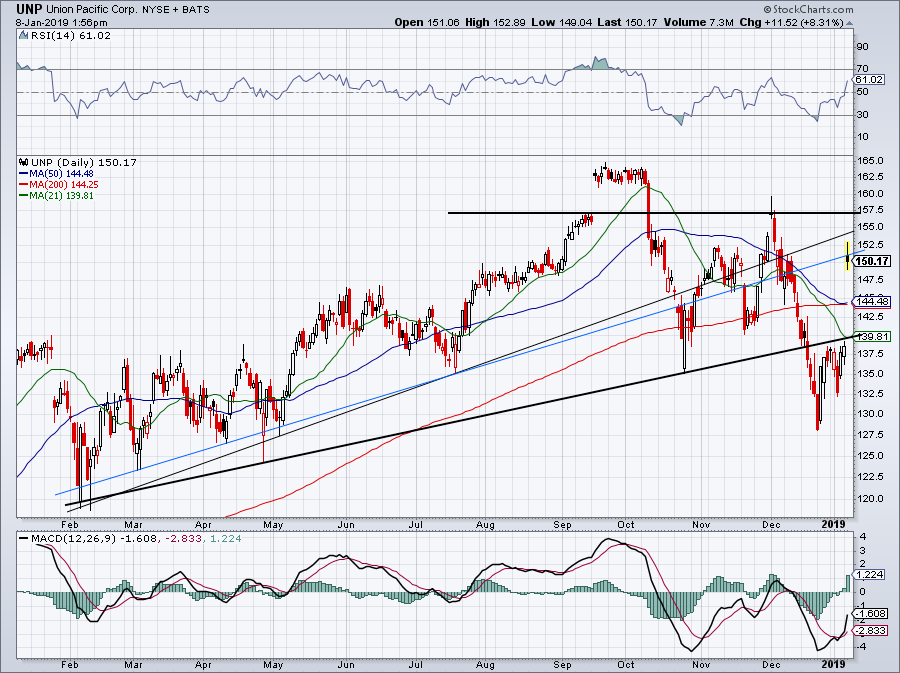Click the up-arrow triangle after Chg value
Screen dimensions: 900x673
click(x=849, y=24)
